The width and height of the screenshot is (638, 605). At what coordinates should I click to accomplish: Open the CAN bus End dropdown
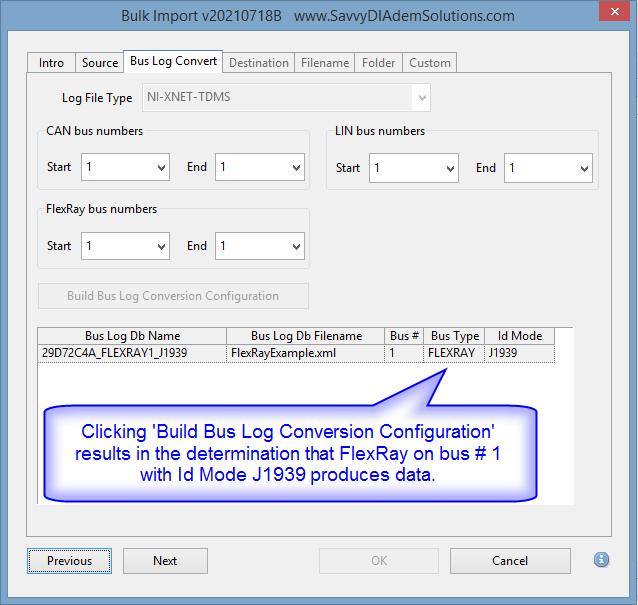(x=260, y=167)
